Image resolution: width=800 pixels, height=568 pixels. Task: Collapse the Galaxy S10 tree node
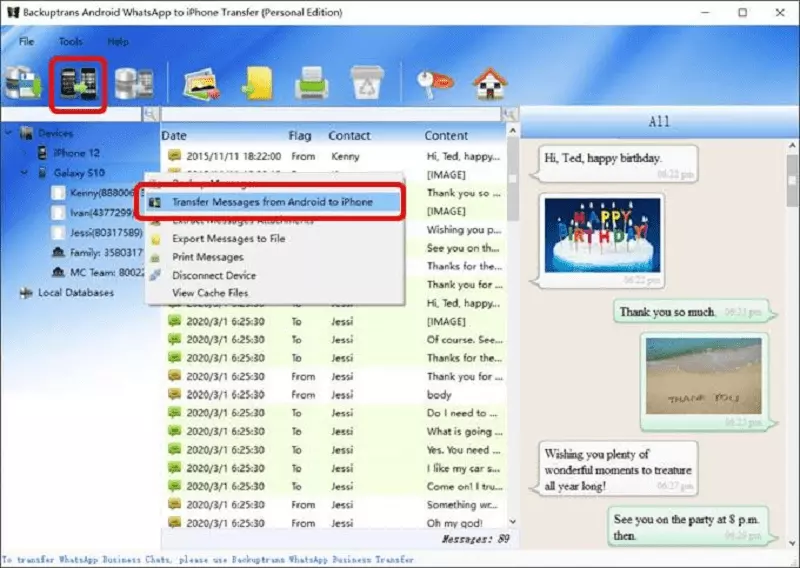point(24,173)
